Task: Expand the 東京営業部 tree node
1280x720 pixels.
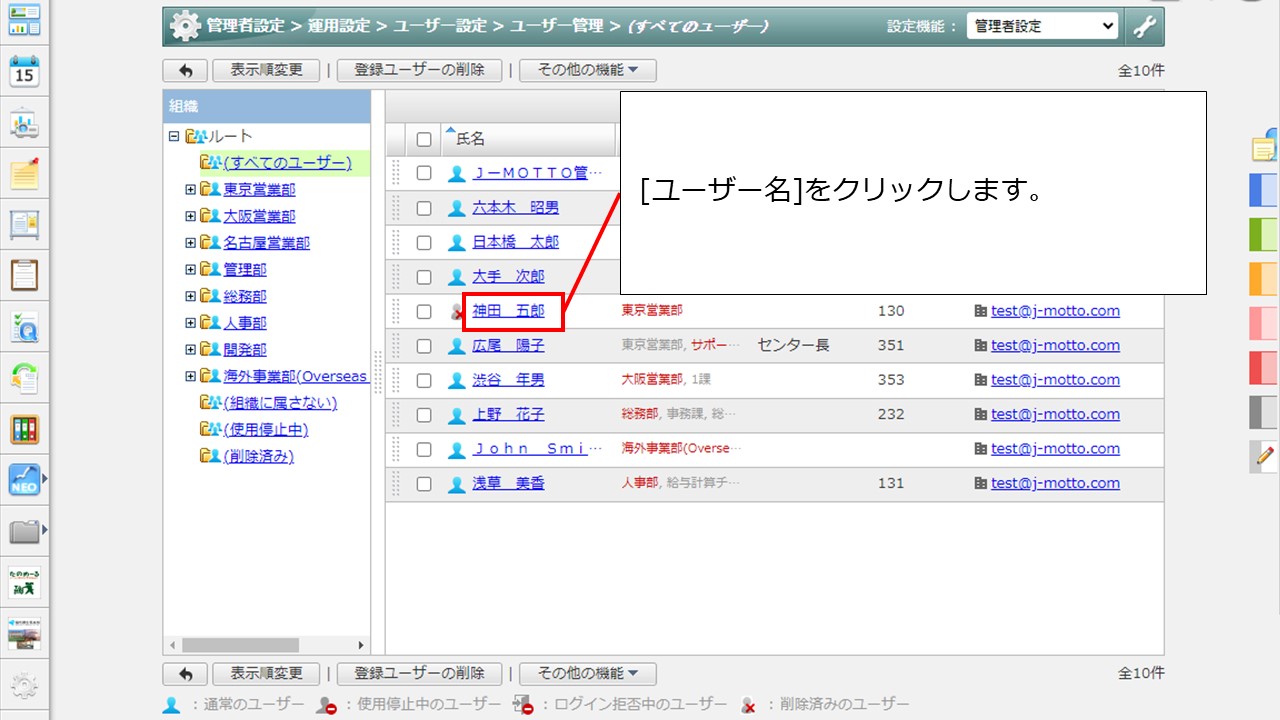Action: click(190, 189)
